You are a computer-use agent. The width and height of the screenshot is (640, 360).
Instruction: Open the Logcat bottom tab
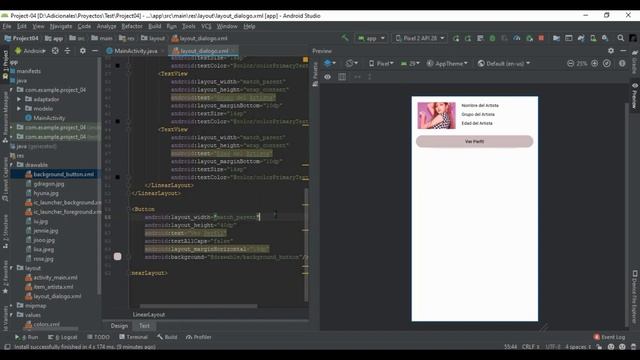[62, 337]
